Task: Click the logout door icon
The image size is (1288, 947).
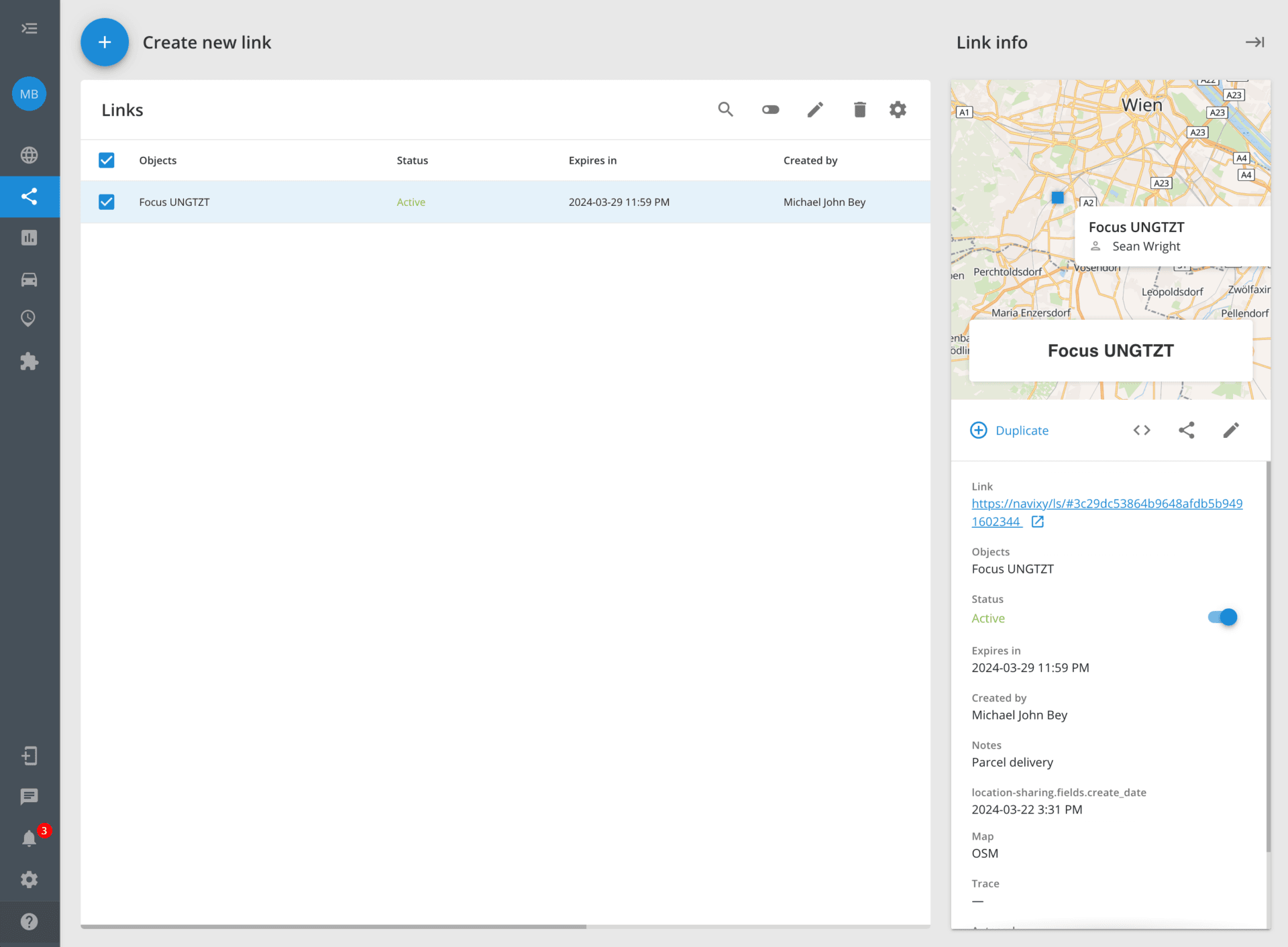Action: (29, 756)
